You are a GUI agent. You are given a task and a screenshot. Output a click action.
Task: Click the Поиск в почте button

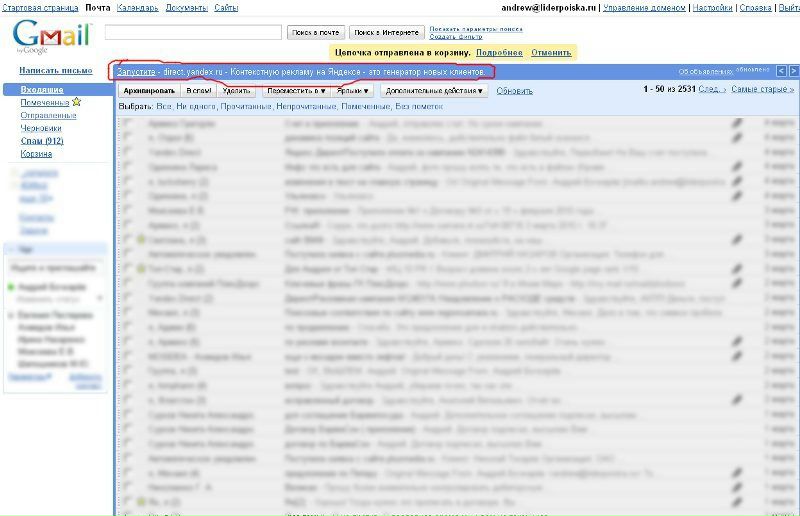316,32
